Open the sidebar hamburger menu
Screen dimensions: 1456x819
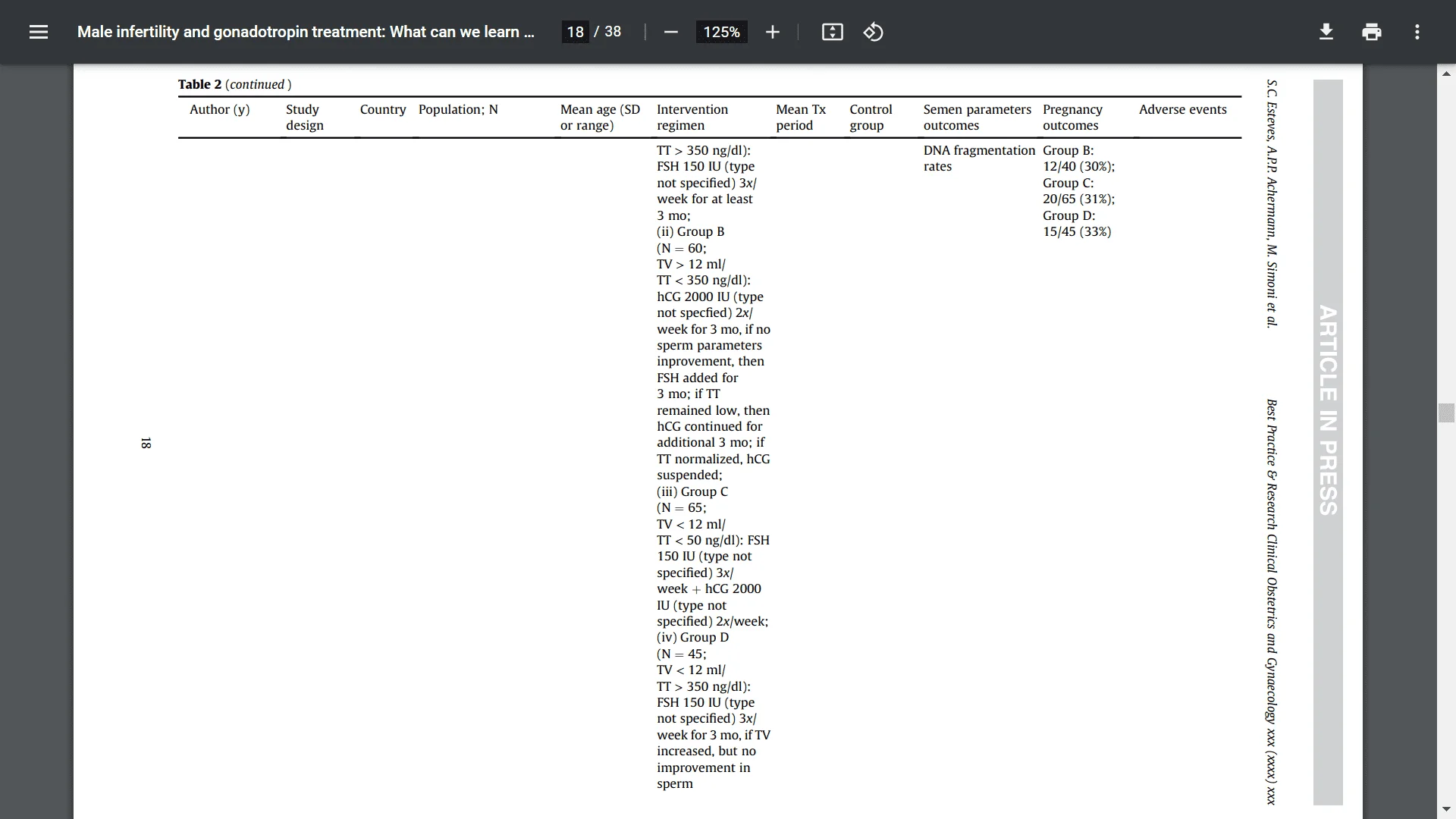[39, 32]
